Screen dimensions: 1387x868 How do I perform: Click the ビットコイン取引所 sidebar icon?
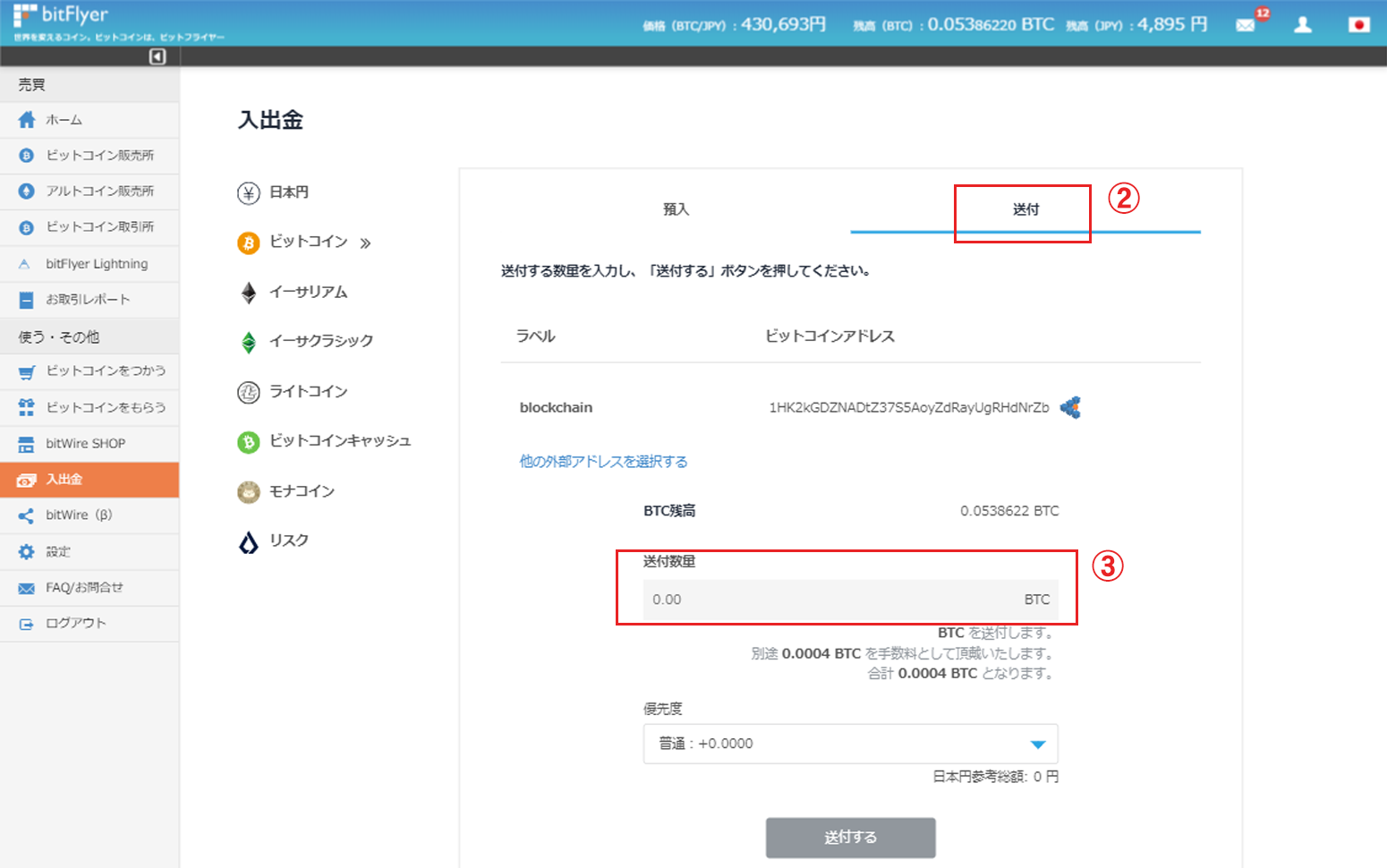(x=27, y=227)
